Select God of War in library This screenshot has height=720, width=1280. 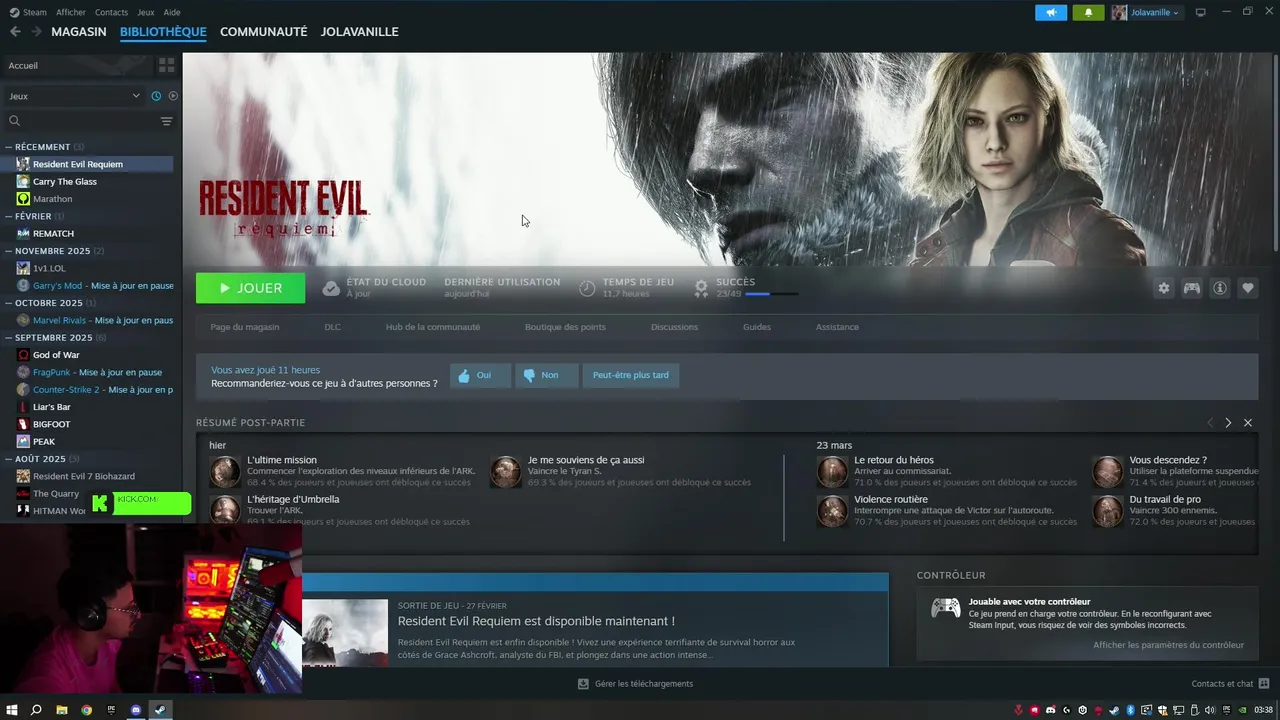pyautogui.click(x=56, y=355)
